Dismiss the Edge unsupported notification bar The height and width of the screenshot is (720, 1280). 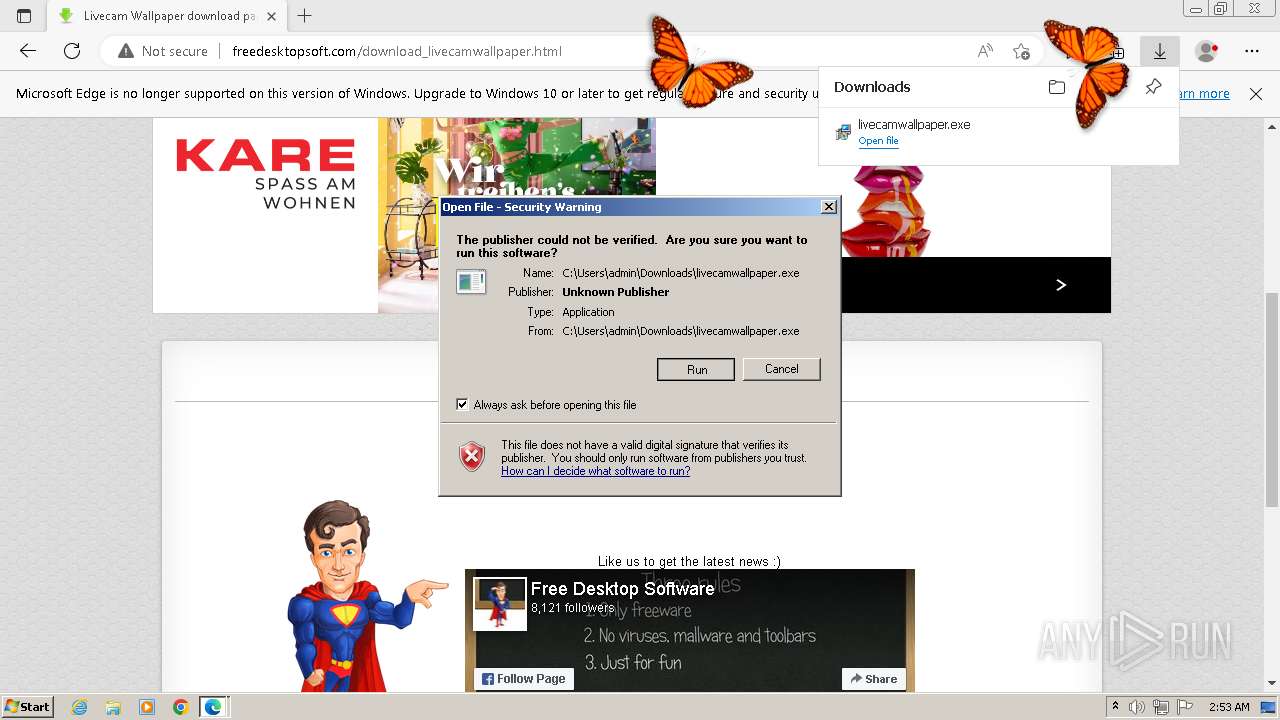pyautogui.click(x=1256, y=94)
